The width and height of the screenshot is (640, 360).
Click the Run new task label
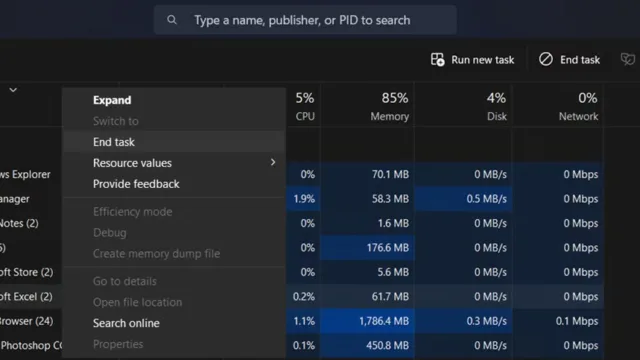coord(482,60)
